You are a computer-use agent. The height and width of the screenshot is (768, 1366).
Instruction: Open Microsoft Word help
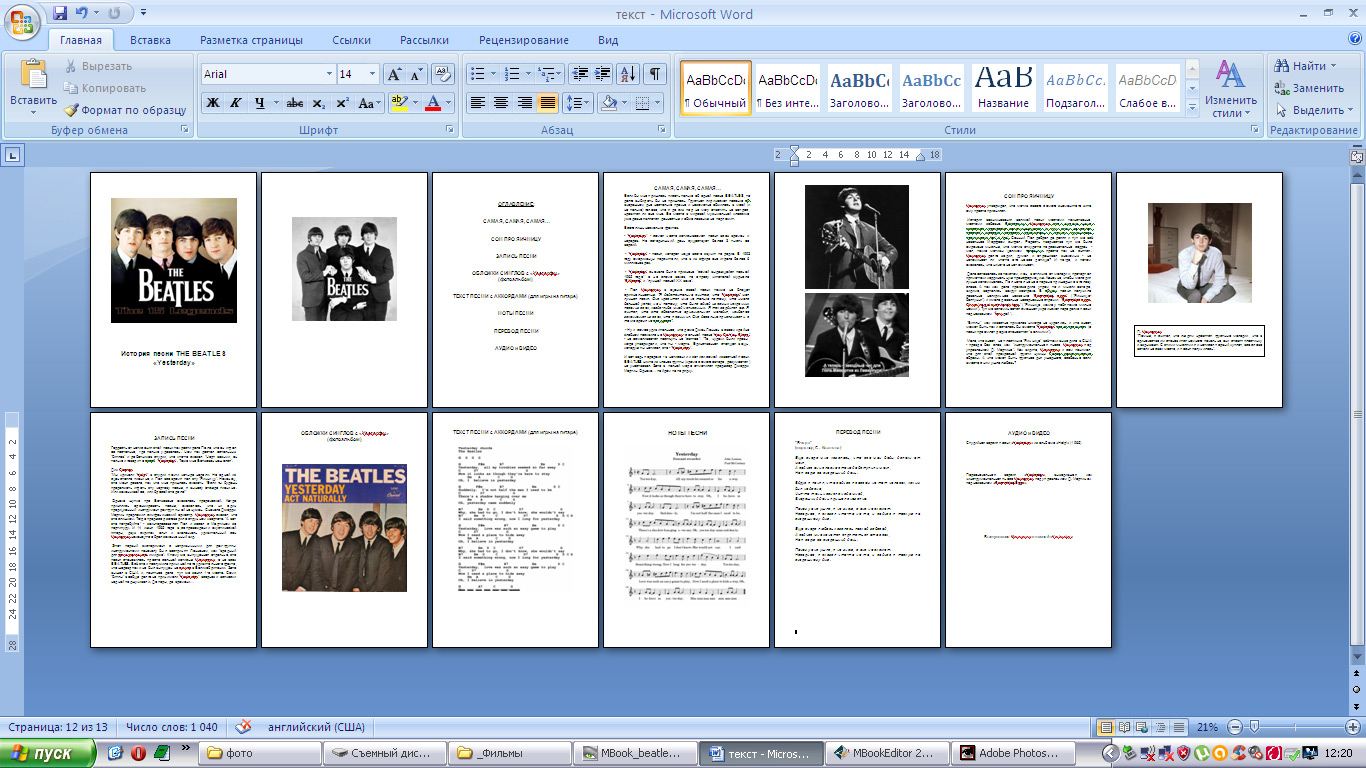pyautogui.click(x=1354, y=39)
